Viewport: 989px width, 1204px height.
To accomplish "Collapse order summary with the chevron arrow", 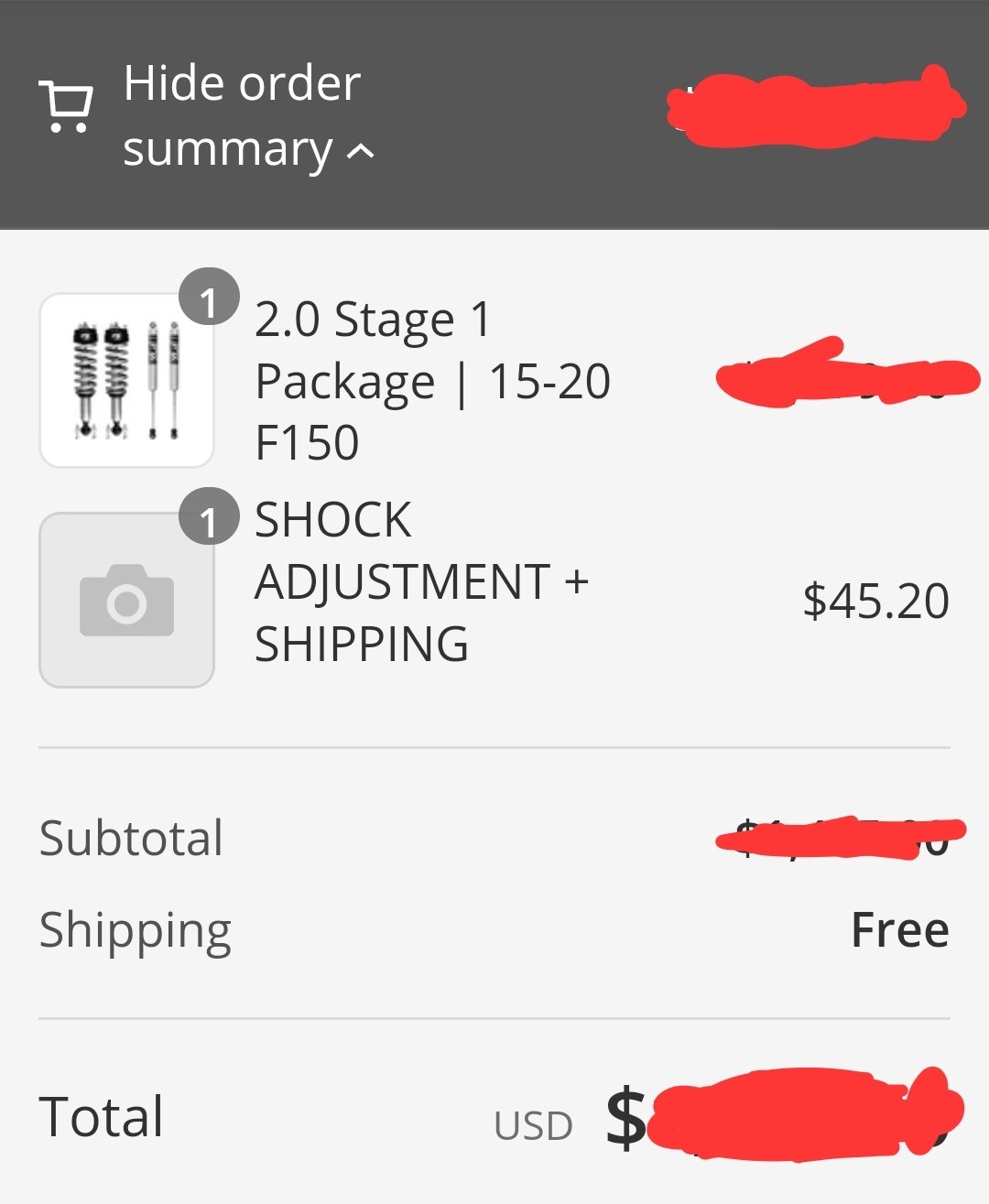I will (361, 151).
